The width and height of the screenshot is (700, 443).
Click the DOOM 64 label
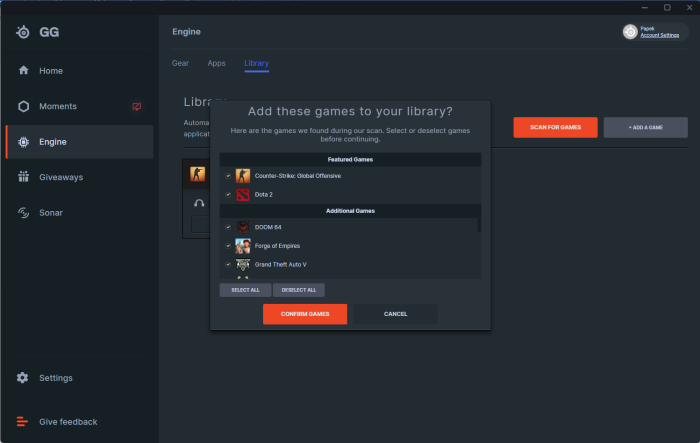[x=268, y=227]
